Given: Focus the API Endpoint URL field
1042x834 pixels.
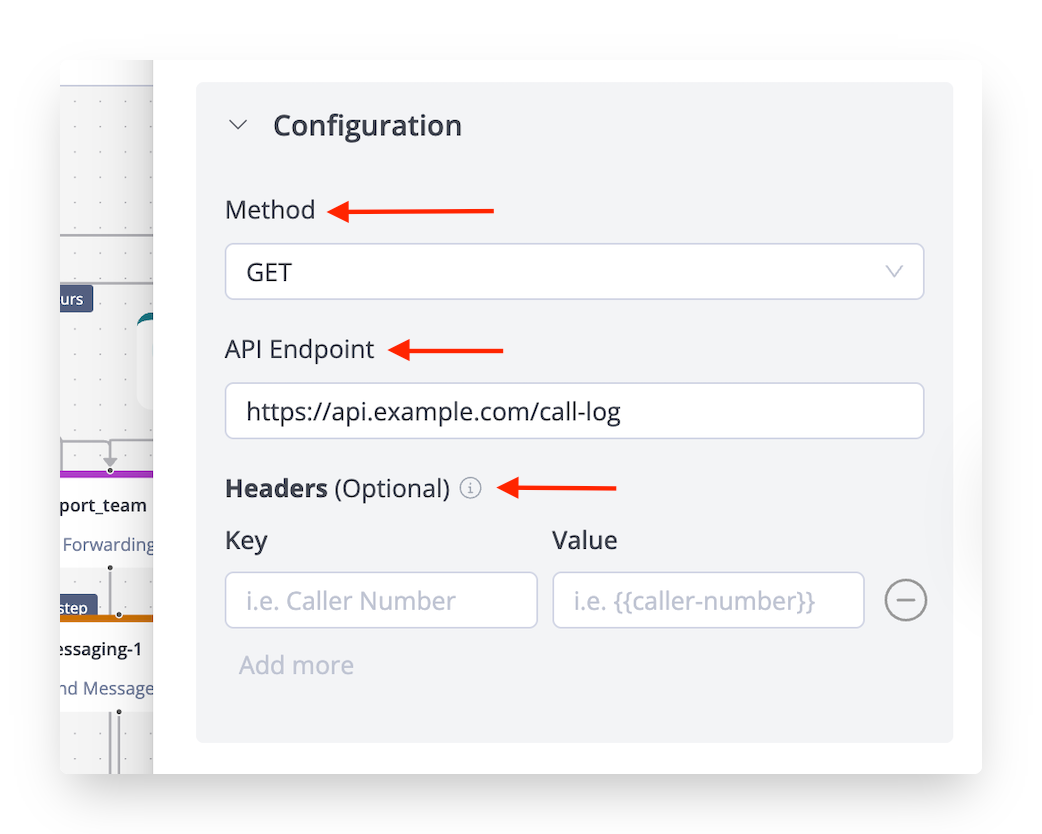Looking at the screenshot, I should (x=573, y=411).
